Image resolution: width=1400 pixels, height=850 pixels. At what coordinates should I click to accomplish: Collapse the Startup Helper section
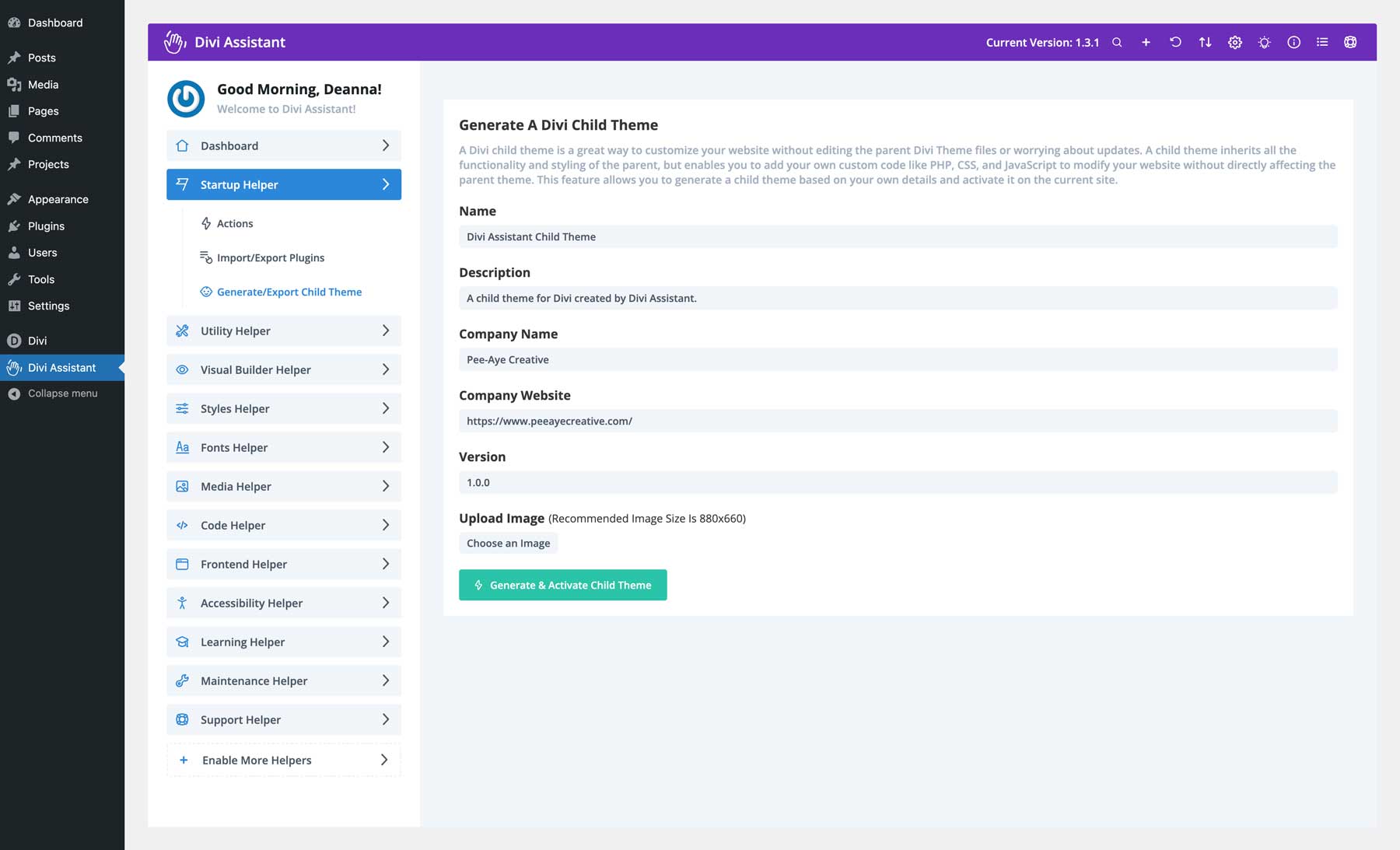pyautogui.click(x=284, y=185)
